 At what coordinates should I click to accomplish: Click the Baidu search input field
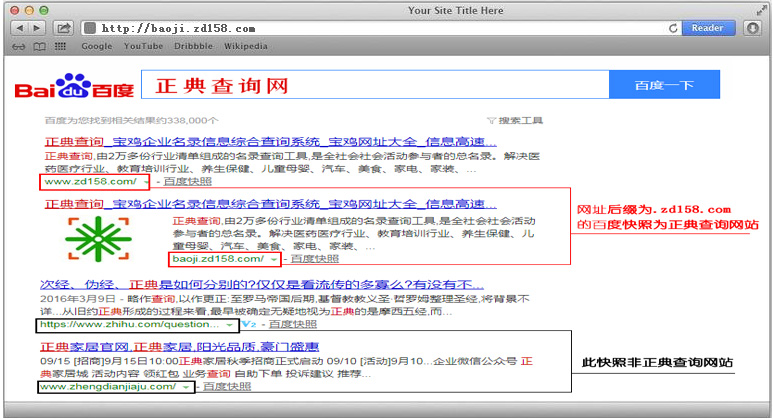point(376,85)
